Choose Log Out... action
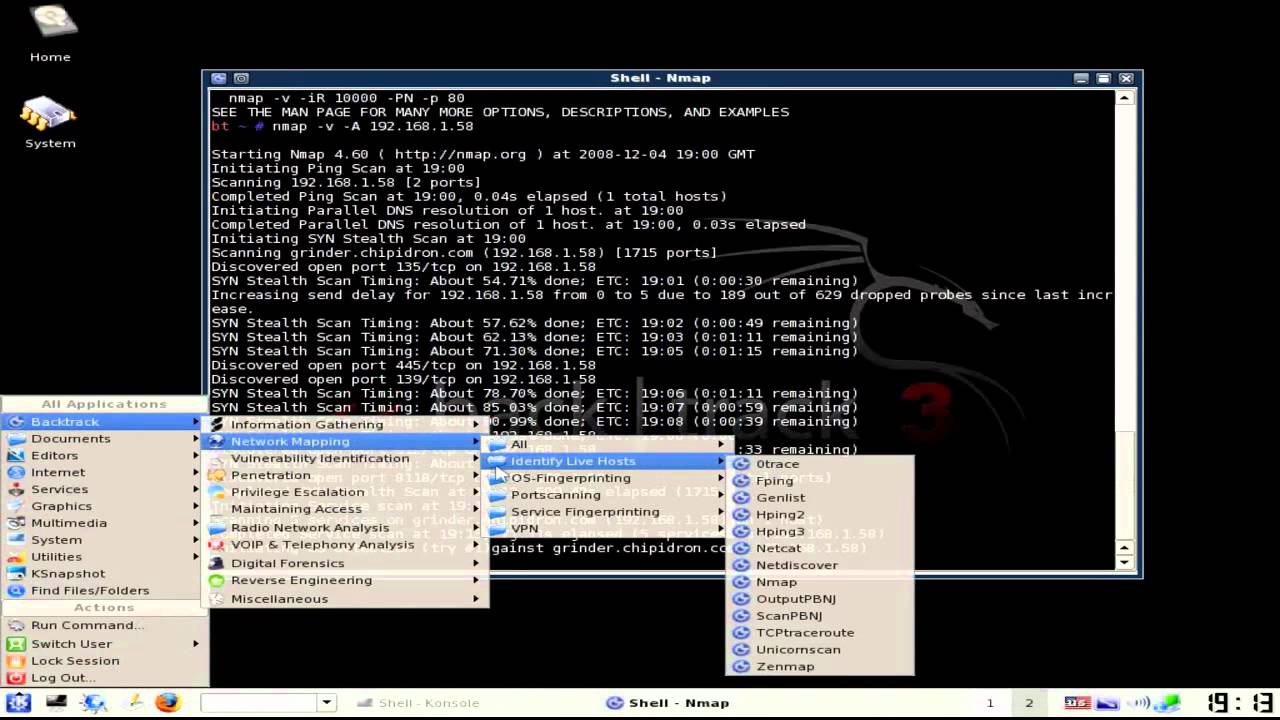 103,678
